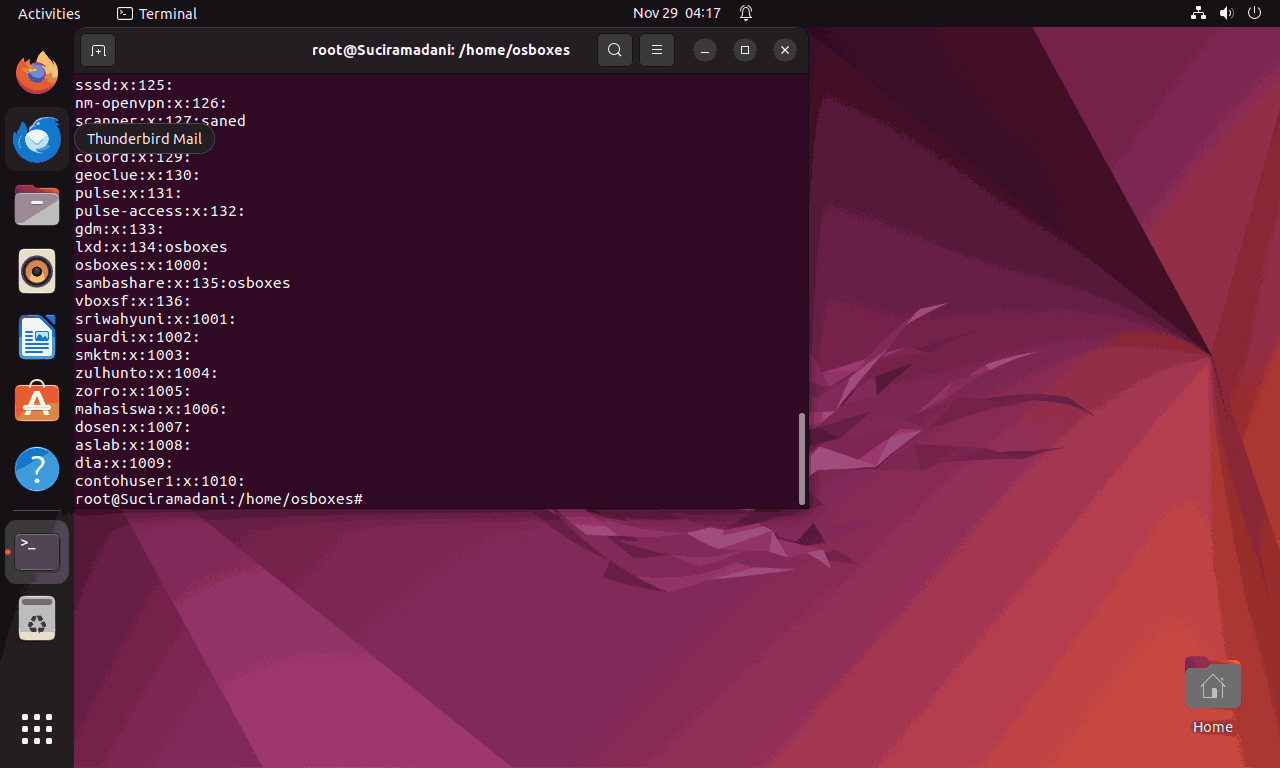The height and width of the screenshot is (768, 1280).
Task: Open the Trash from the dock
Action: click(x=37, y=618)
